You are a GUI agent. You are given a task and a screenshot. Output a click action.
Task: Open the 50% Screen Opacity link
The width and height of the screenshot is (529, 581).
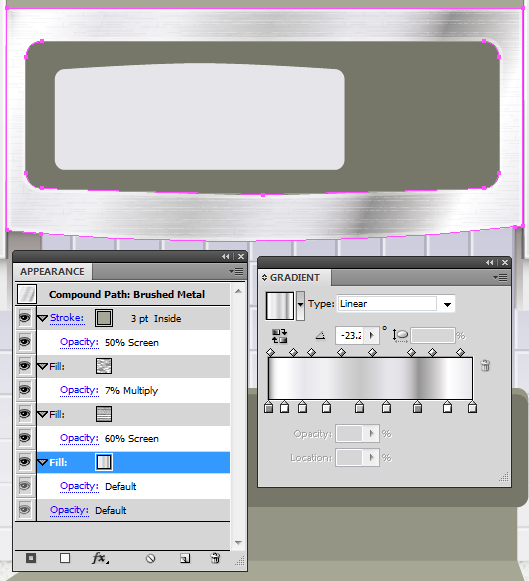[79, 342]
